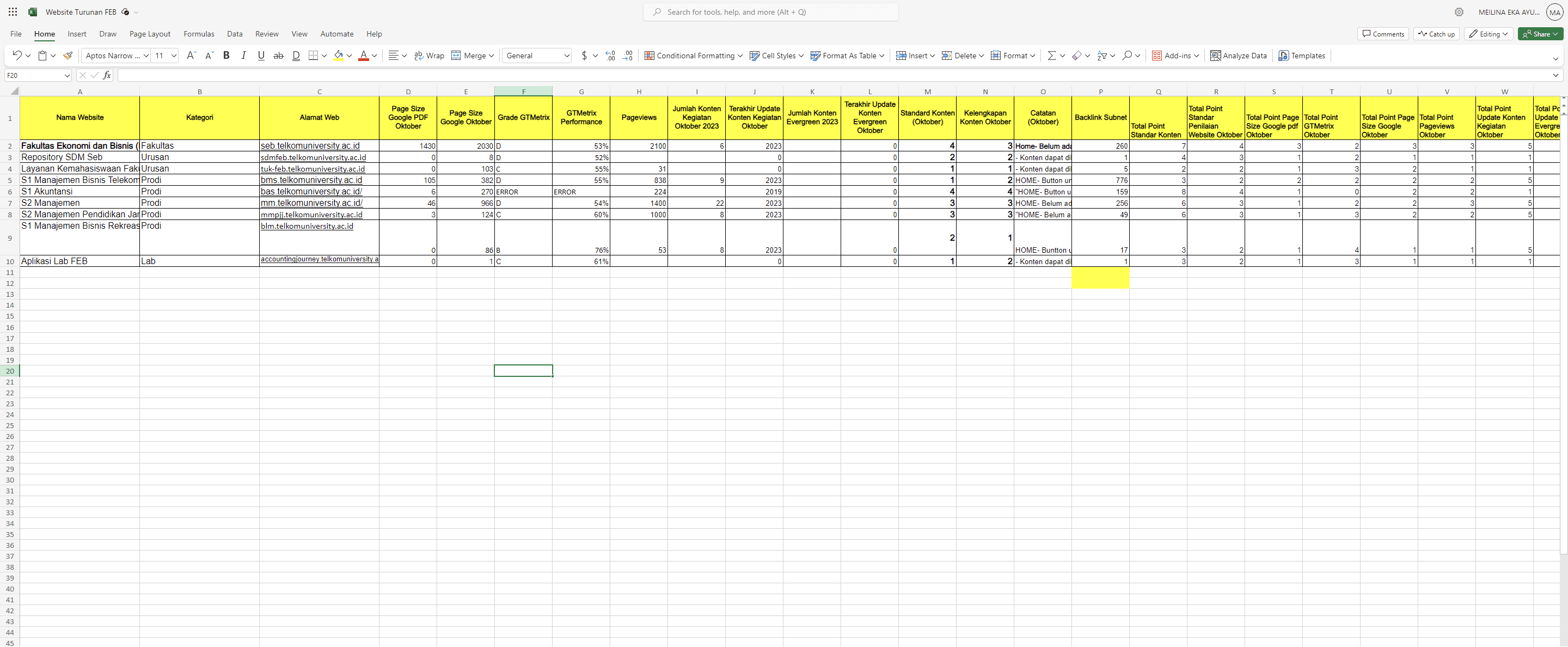Collapse the ribbon with chevron
Image resolution: width=1568 pixels, height=647 pixels.
pos(1555,59)
